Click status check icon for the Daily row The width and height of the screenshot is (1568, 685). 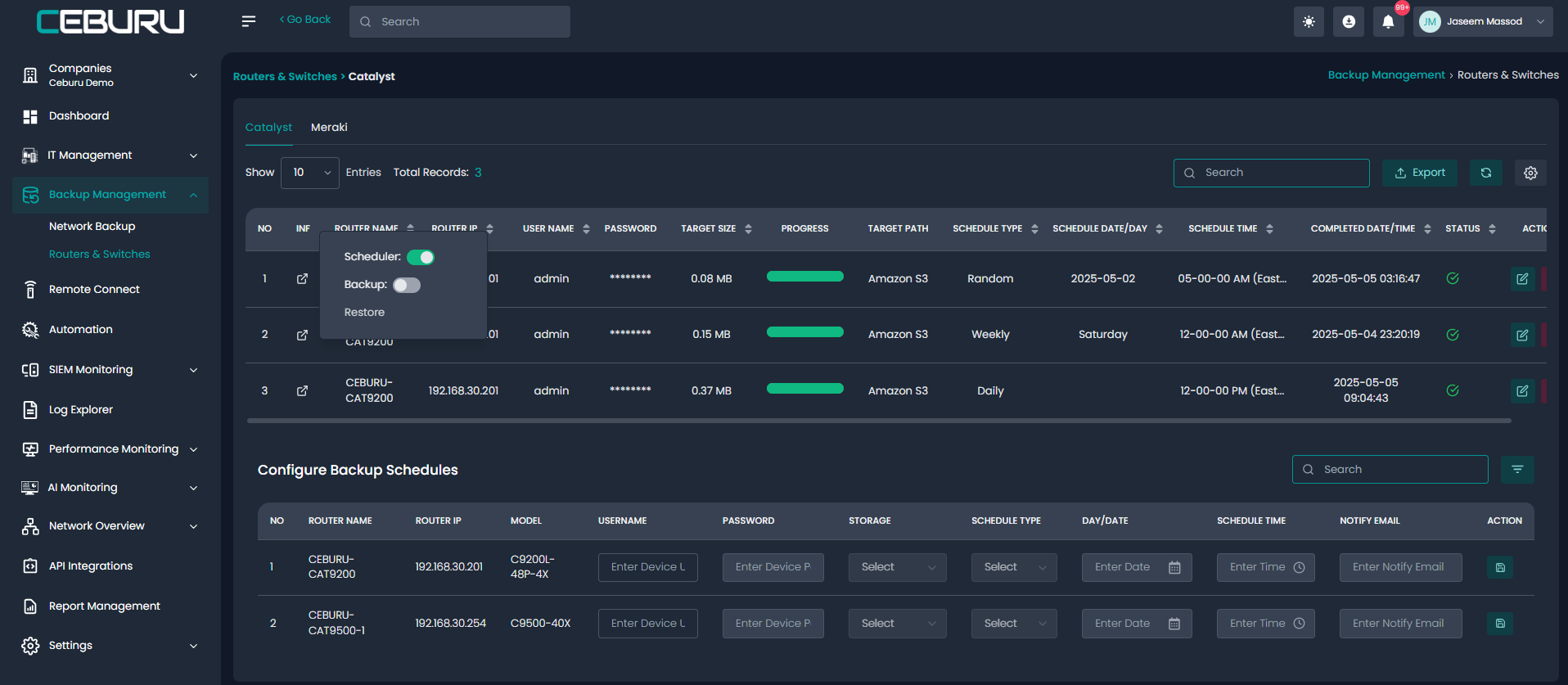pos(1453,390)
